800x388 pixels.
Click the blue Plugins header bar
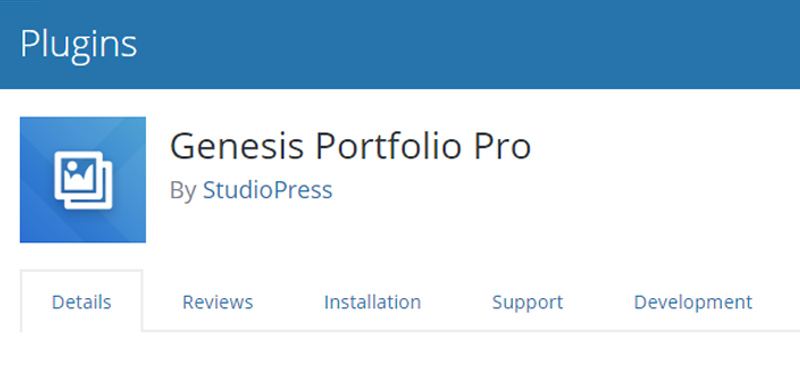pos(400,44)
